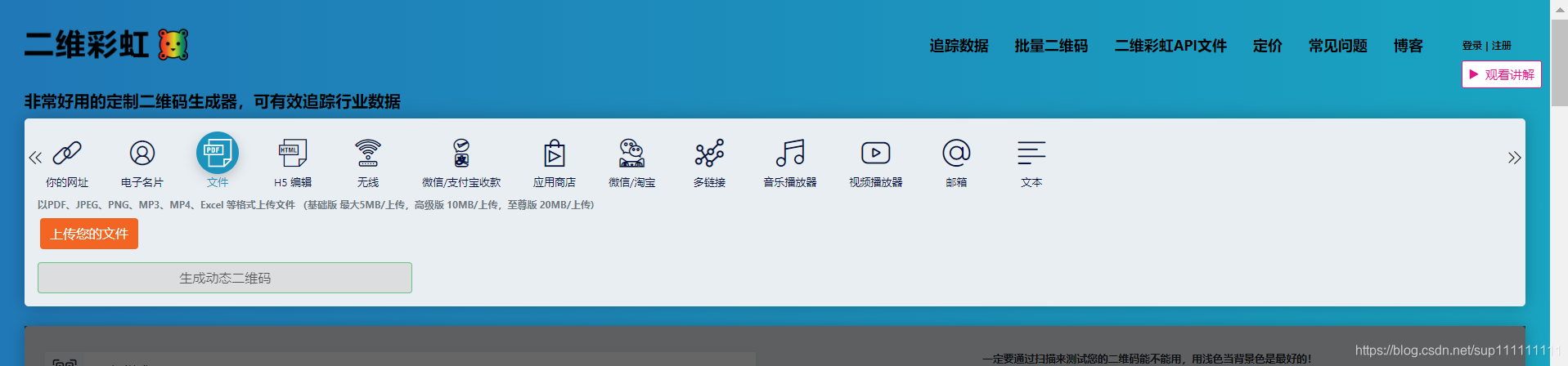This screenshot has width=1568, height=366.
Task: Click the 登录 login link
Action: 1472,46
